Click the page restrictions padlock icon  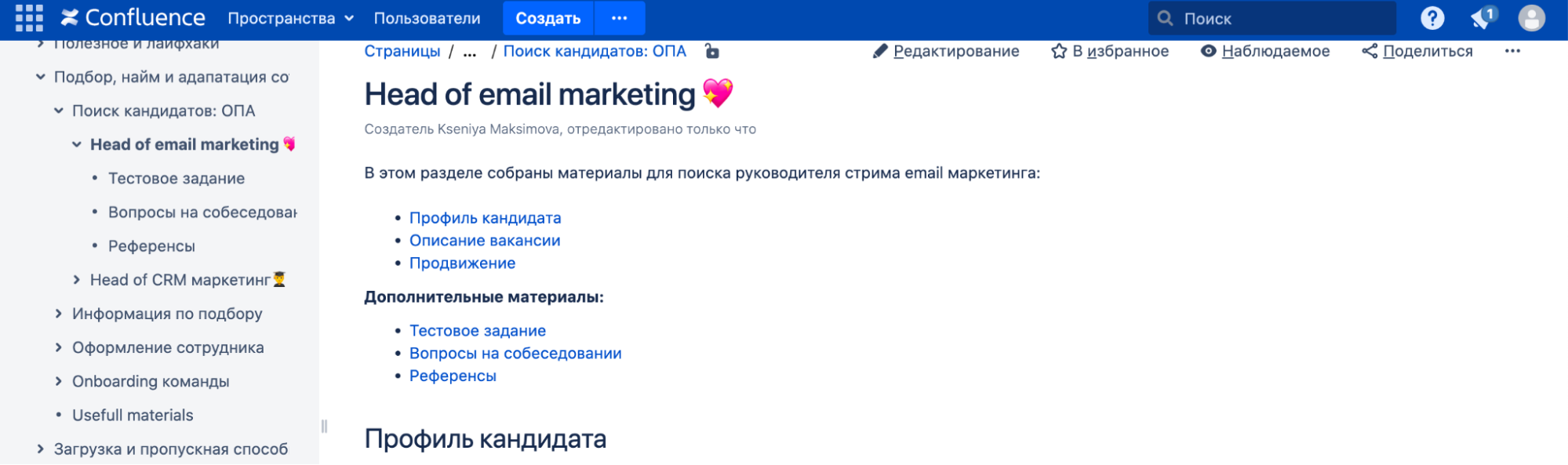711,51
